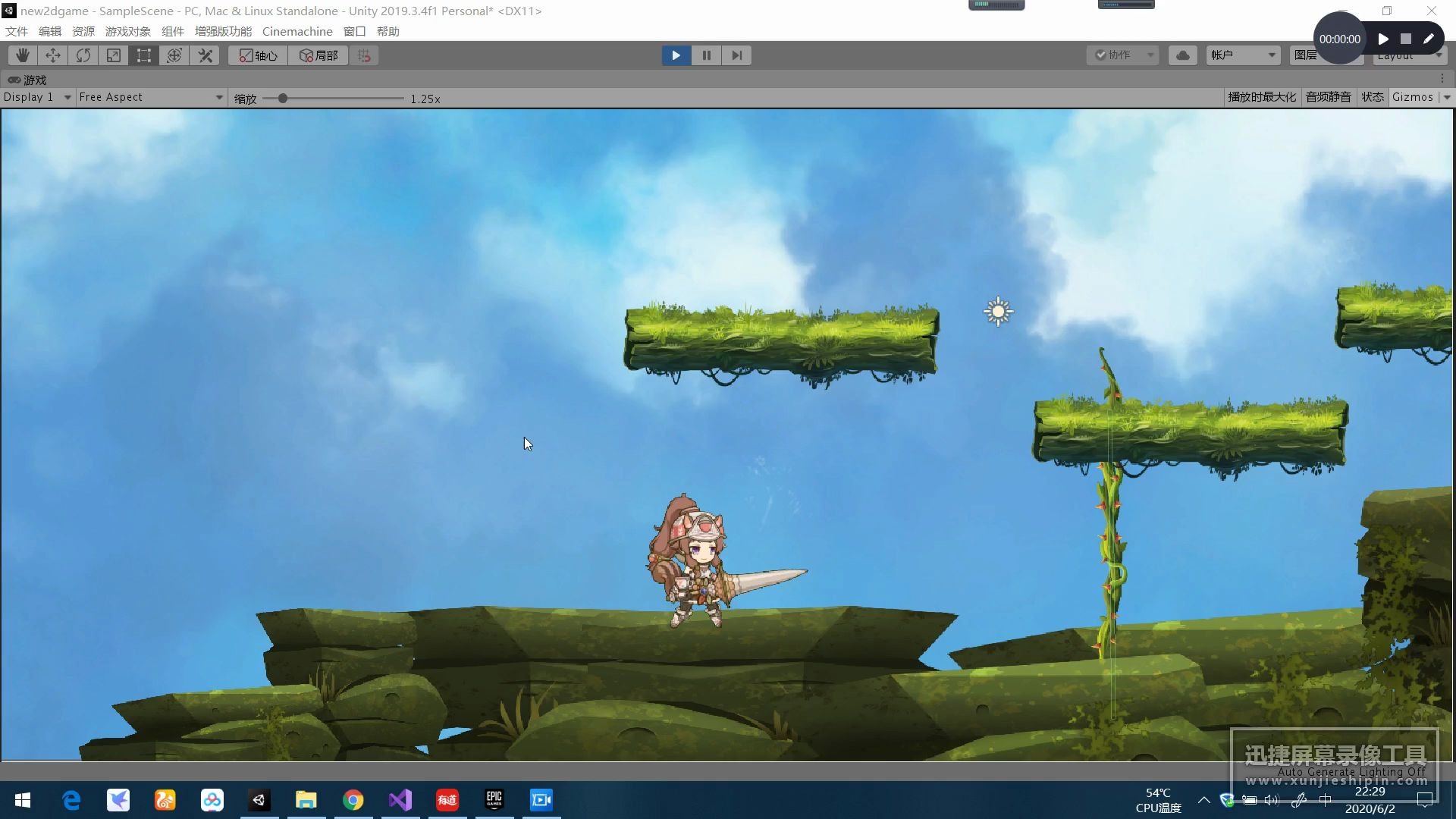Open the bird-logo app next to Edge
The height and width of the screenshot is (819, 1456).
tap(118, 800)
